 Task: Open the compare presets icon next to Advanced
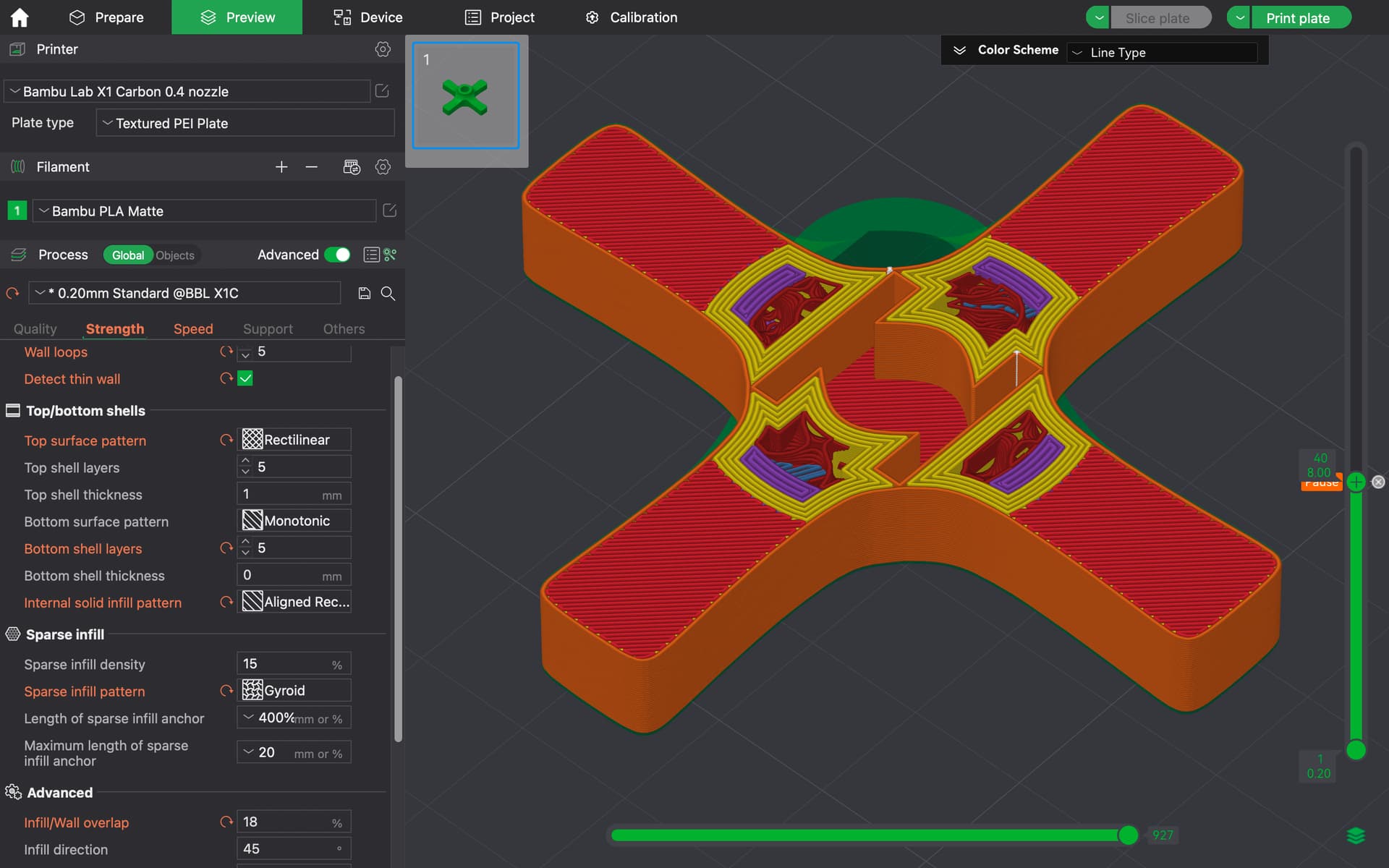[391, 255]
